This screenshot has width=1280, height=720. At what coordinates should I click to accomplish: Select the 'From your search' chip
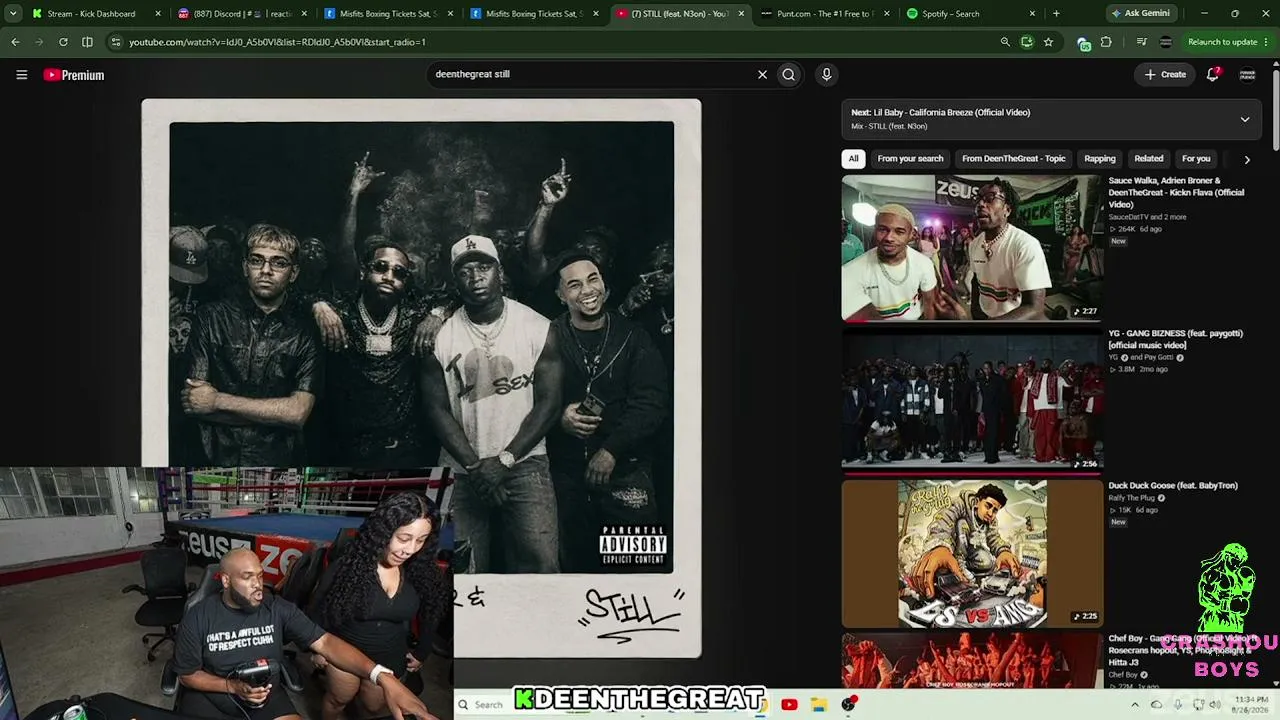910,158
